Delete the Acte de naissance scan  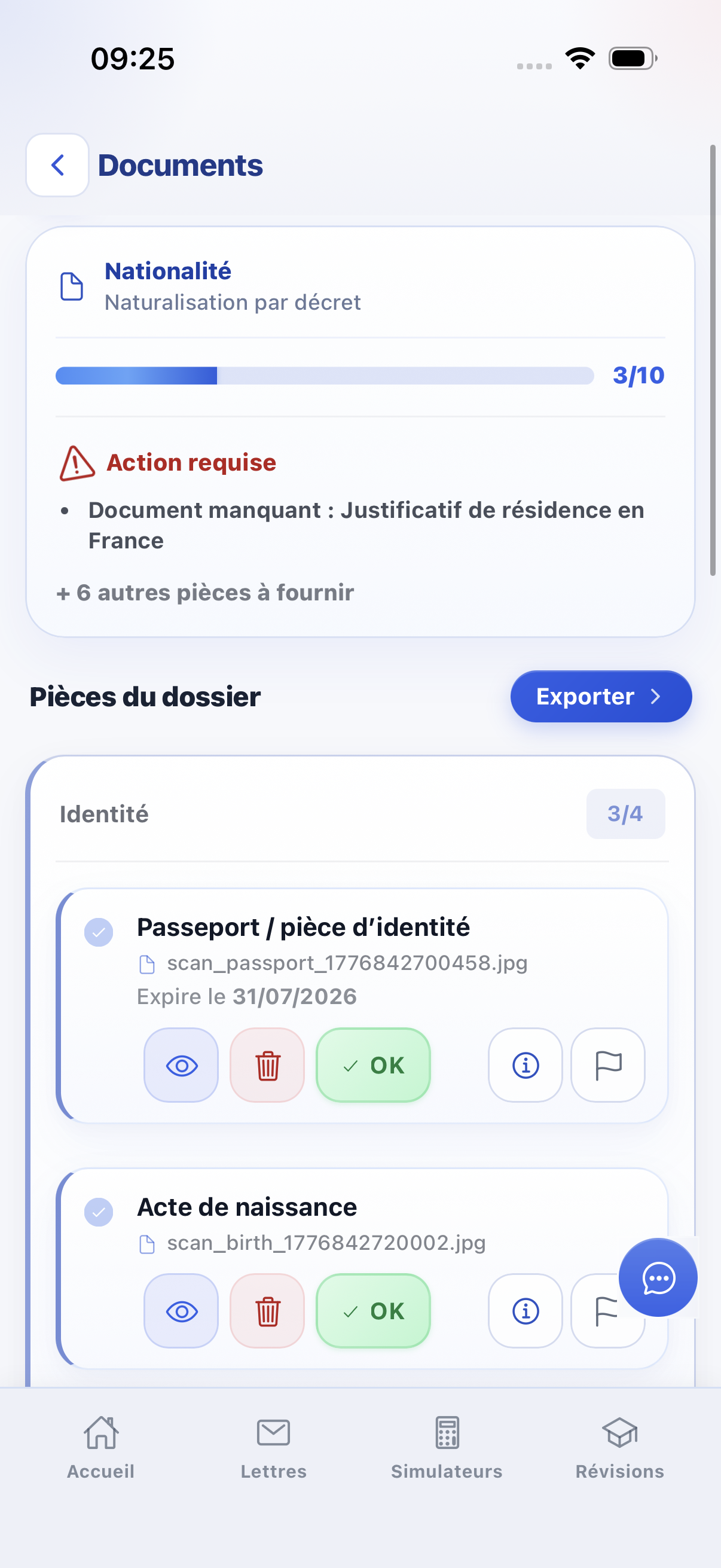(x=267, y=1310)
